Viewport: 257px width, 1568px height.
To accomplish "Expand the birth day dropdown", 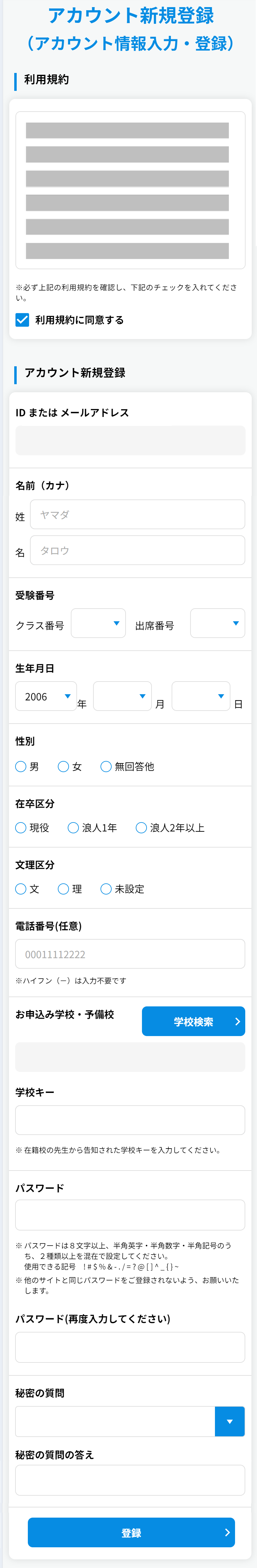I will point(201,696).
